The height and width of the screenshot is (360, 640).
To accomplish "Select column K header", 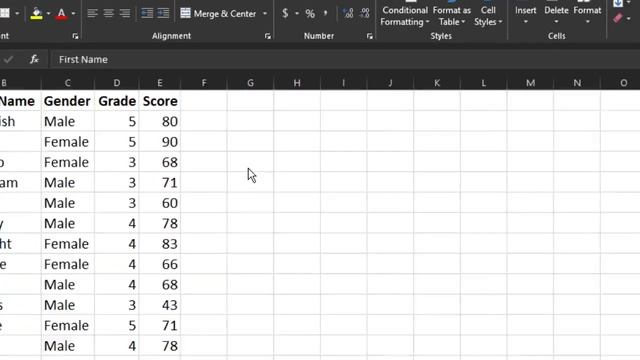I will (x=437, y=83).
